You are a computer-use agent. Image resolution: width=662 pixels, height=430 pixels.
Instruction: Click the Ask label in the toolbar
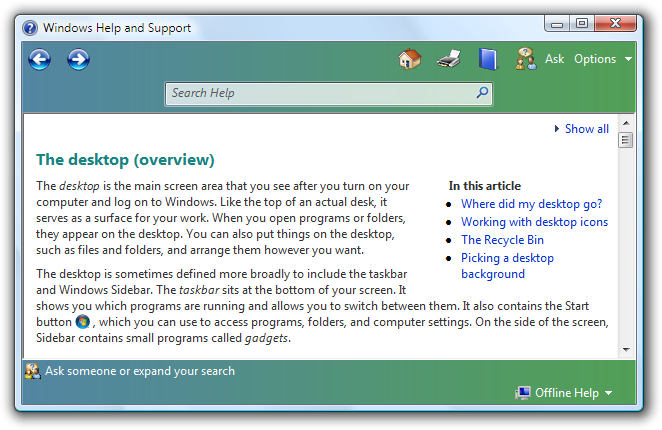pos(554,59)
